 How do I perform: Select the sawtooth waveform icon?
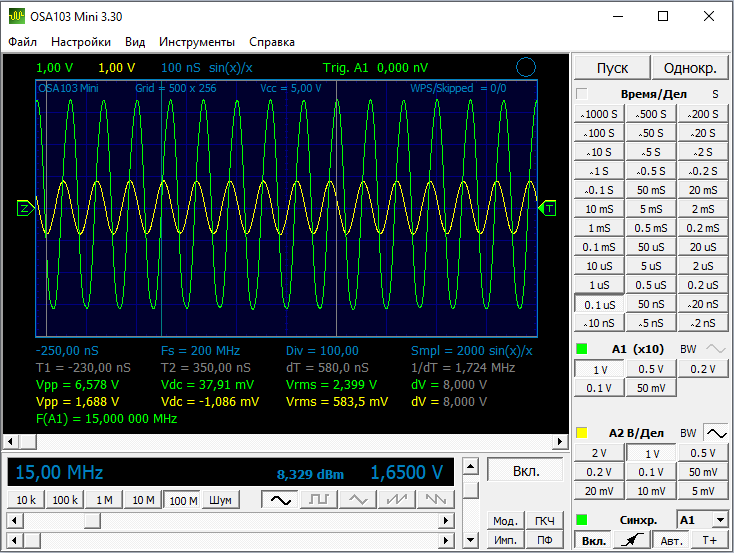[x=396, y=499]
